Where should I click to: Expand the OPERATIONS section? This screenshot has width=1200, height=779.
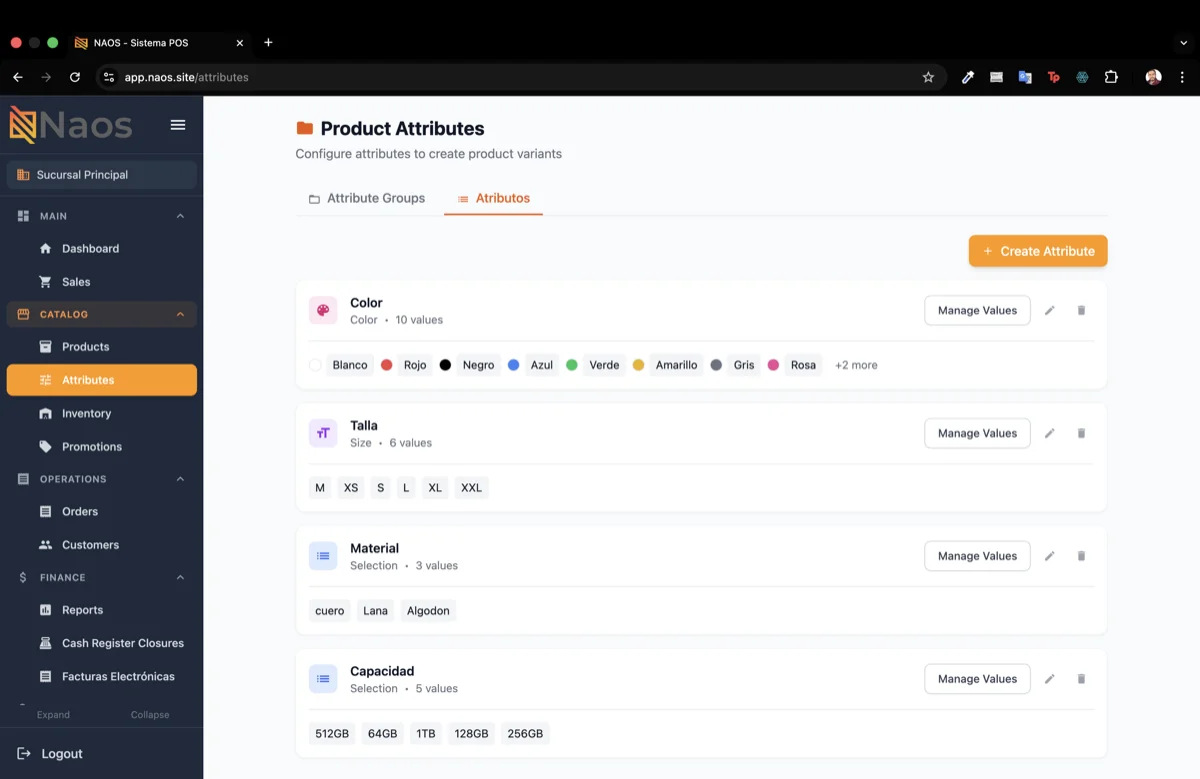(x=180, y=478)
